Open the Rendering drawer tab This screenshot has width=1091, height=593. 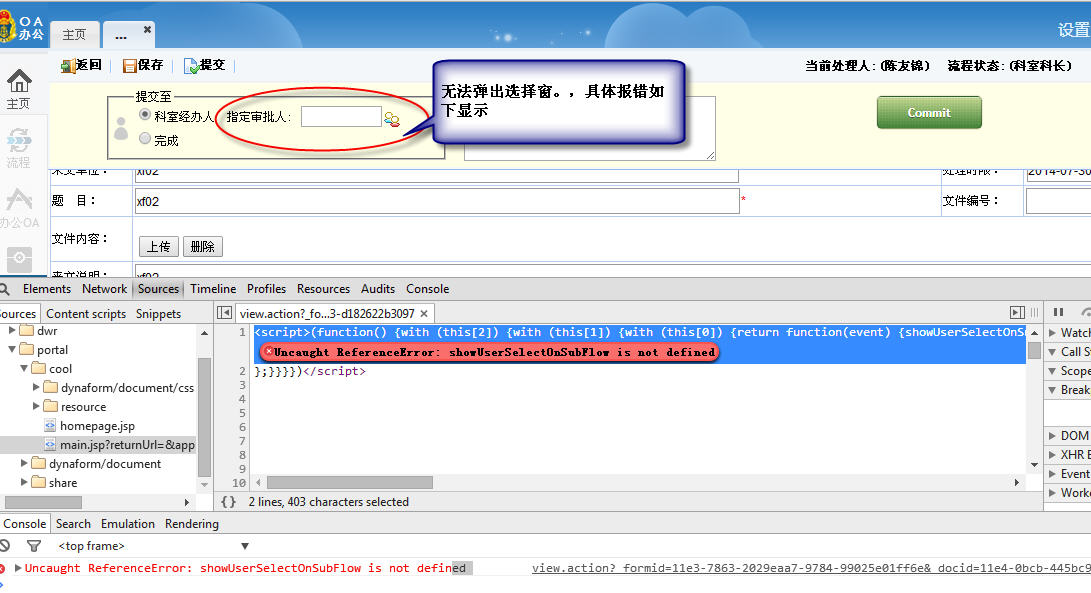click(192, 524)
